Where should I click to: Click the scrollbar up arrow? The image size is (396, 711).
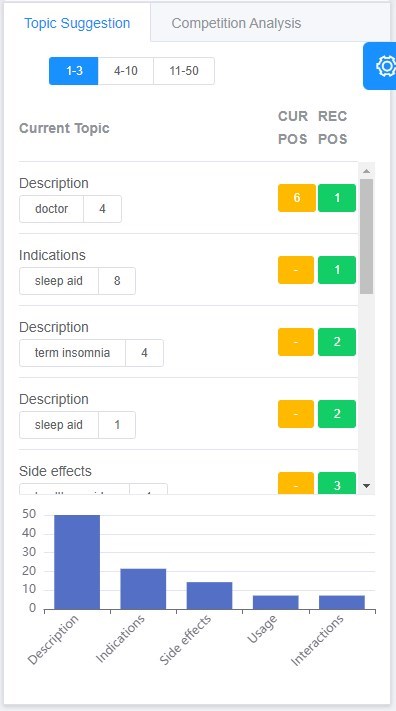point(367,171)
